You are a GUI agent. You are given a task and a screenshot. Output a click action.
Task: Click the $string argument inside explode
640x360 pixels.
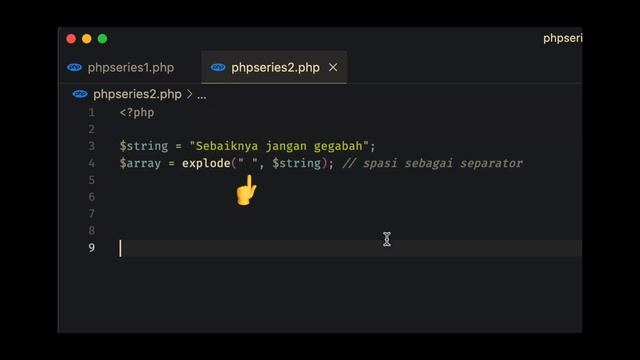click(297, 163)
